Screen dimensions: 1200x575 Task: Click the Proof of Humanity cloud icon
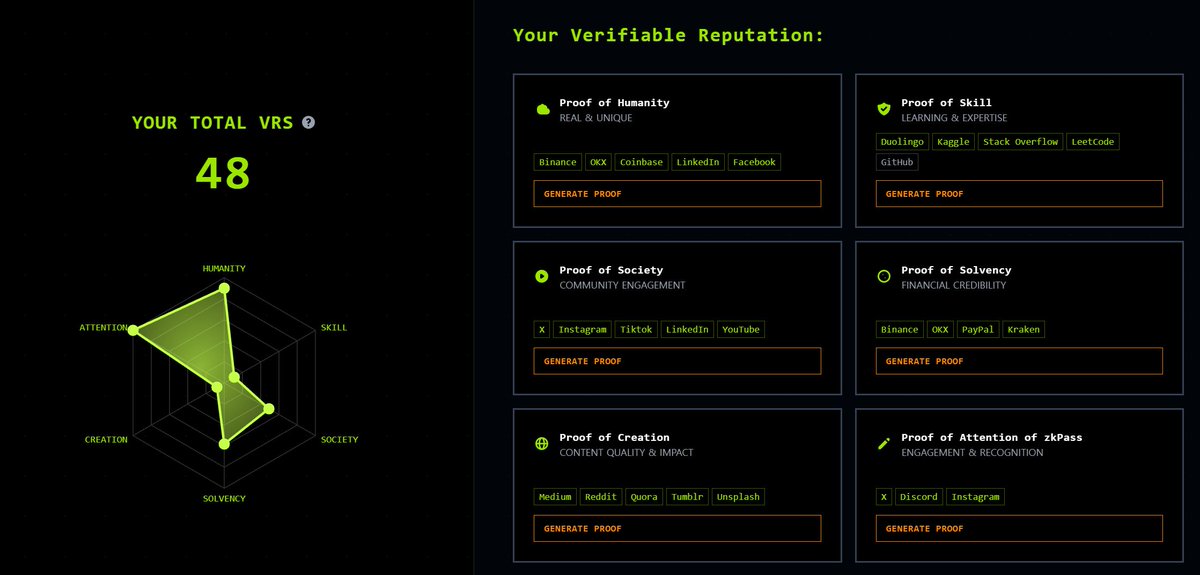542,109
